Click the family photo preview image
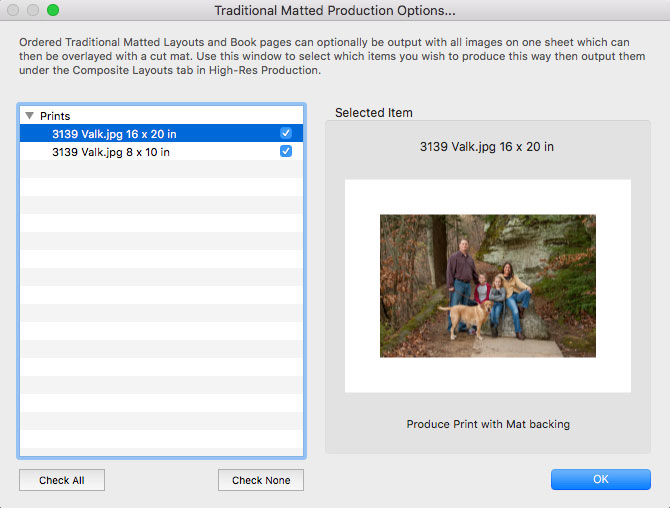This screenshot has height=508, width=670. [x=488, y=285]
